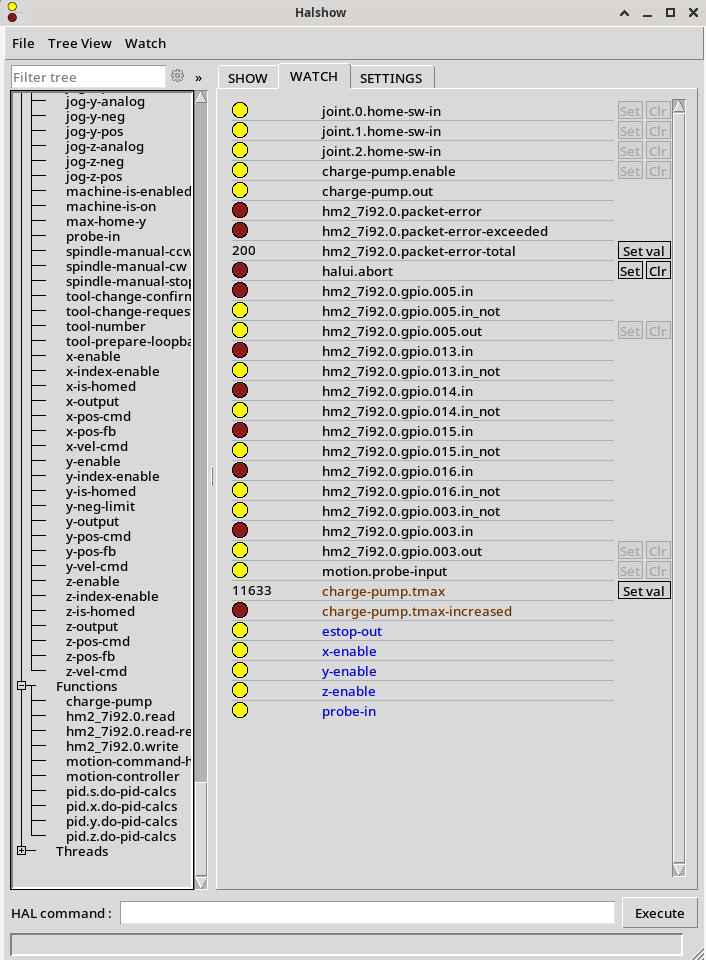Viewport: 706px width, 960px height.
Task: Click the yellow LED for joint.0.home-sw-in
Action: pyautogui.click(x=240, y=111)
